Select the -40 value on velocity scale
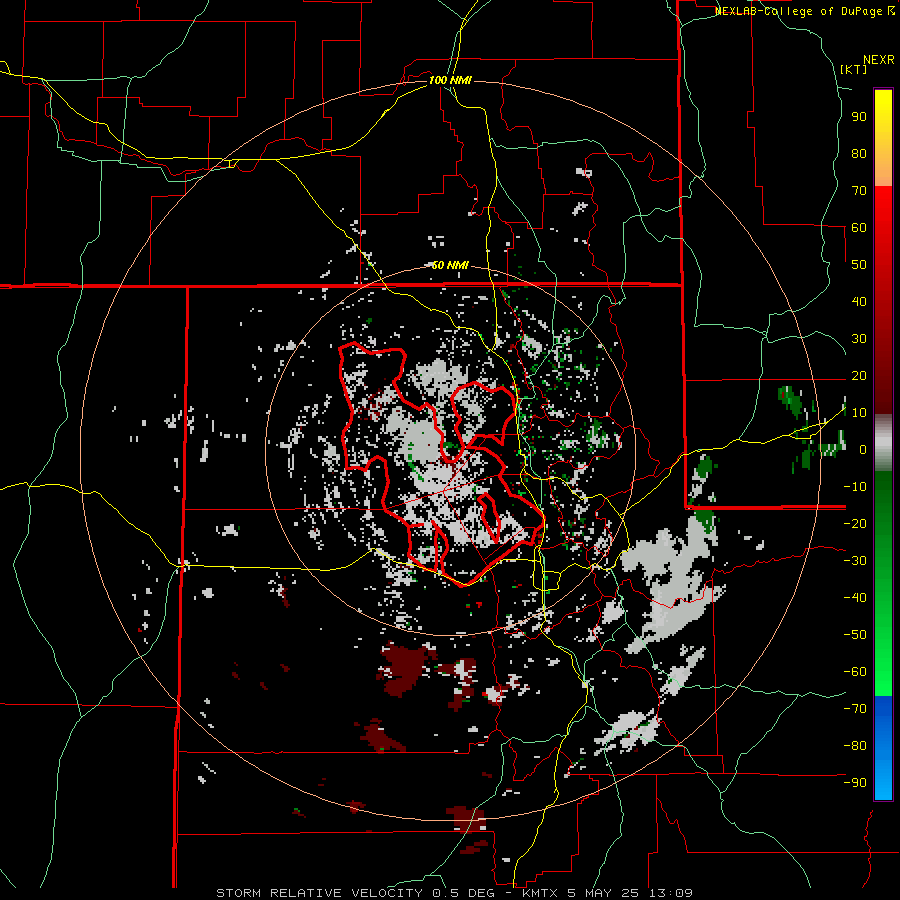 click(x=855, y=598)
